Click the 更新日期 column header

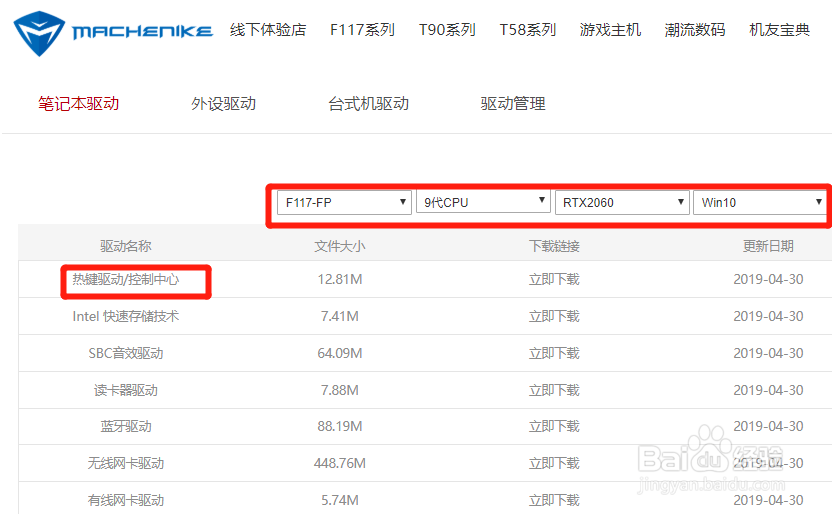(x=768, y=246)
